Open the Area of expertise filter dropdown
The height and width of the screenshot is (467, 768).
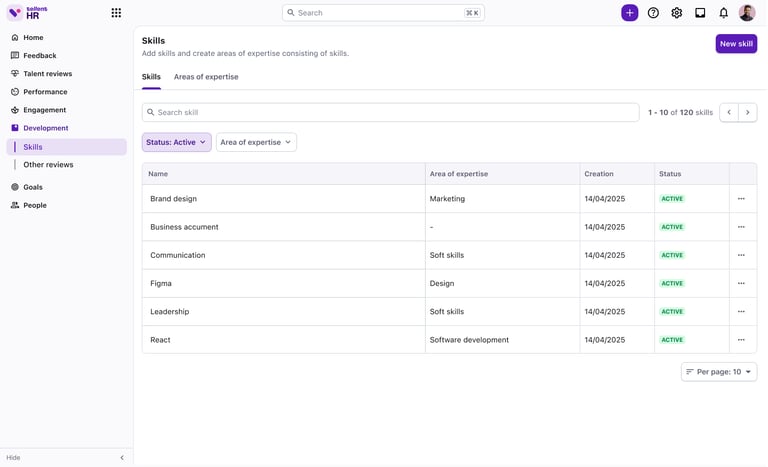point(256,142)
